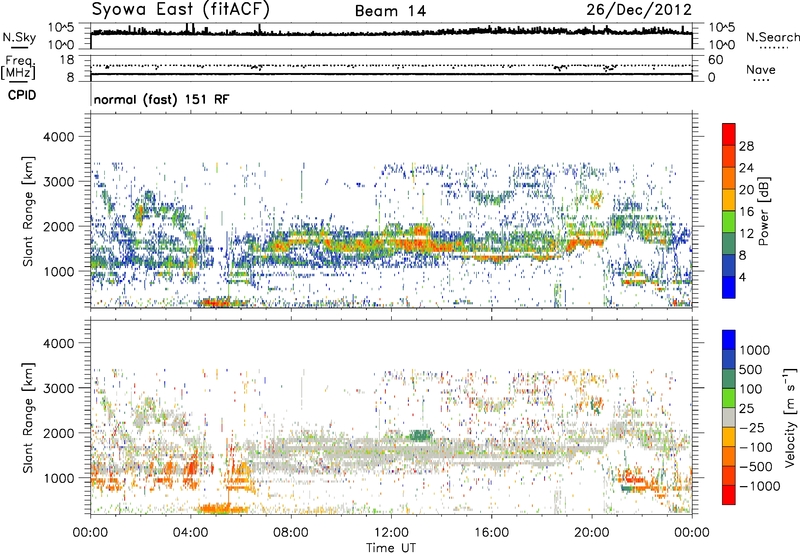Click the 'Nave' legend label
The width and height of the screenshot is (800, 554).
761,69
